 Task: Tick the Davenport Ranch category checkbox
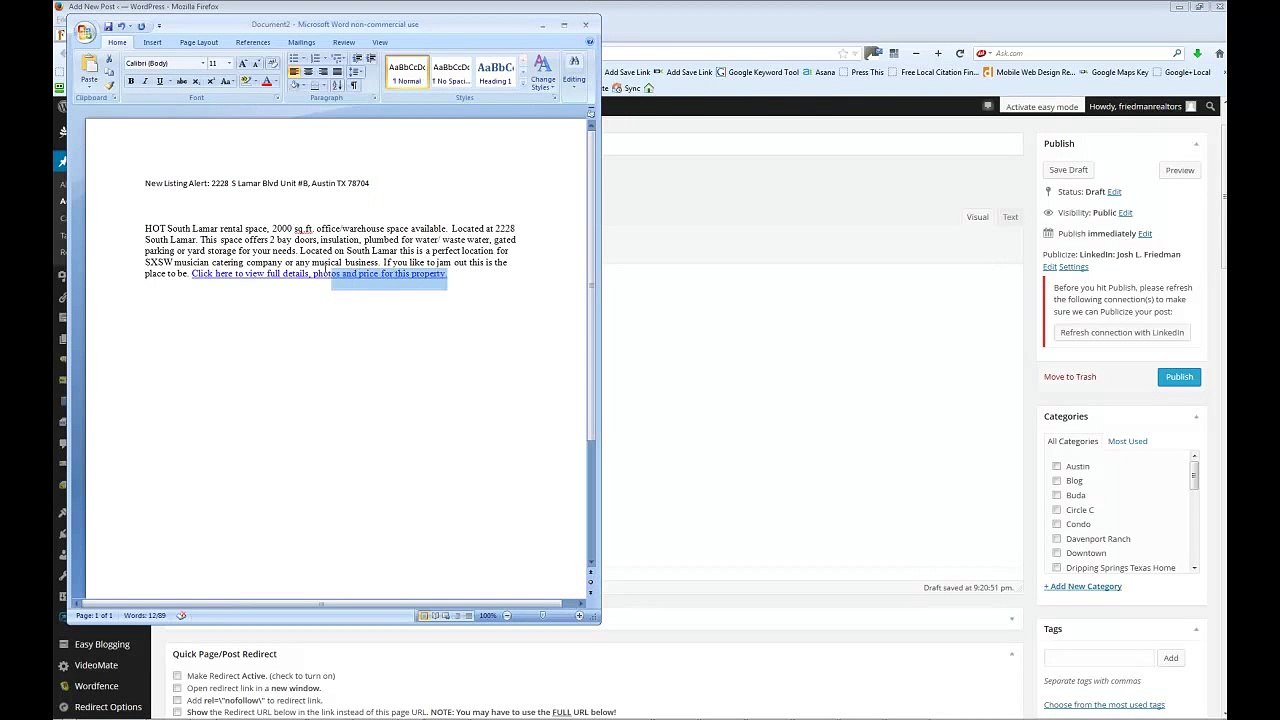tap(1056, 539)
